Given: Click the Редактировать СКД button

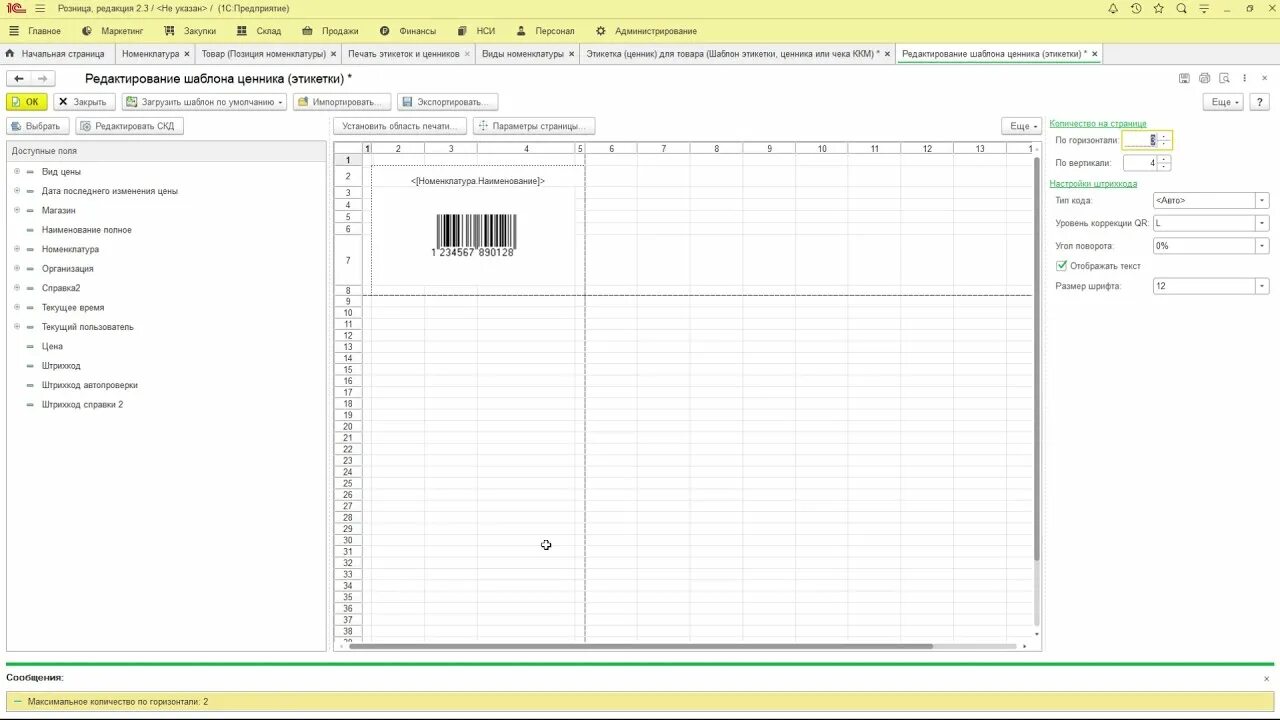Looking at the screenshot, I should (x=129, y=126).
